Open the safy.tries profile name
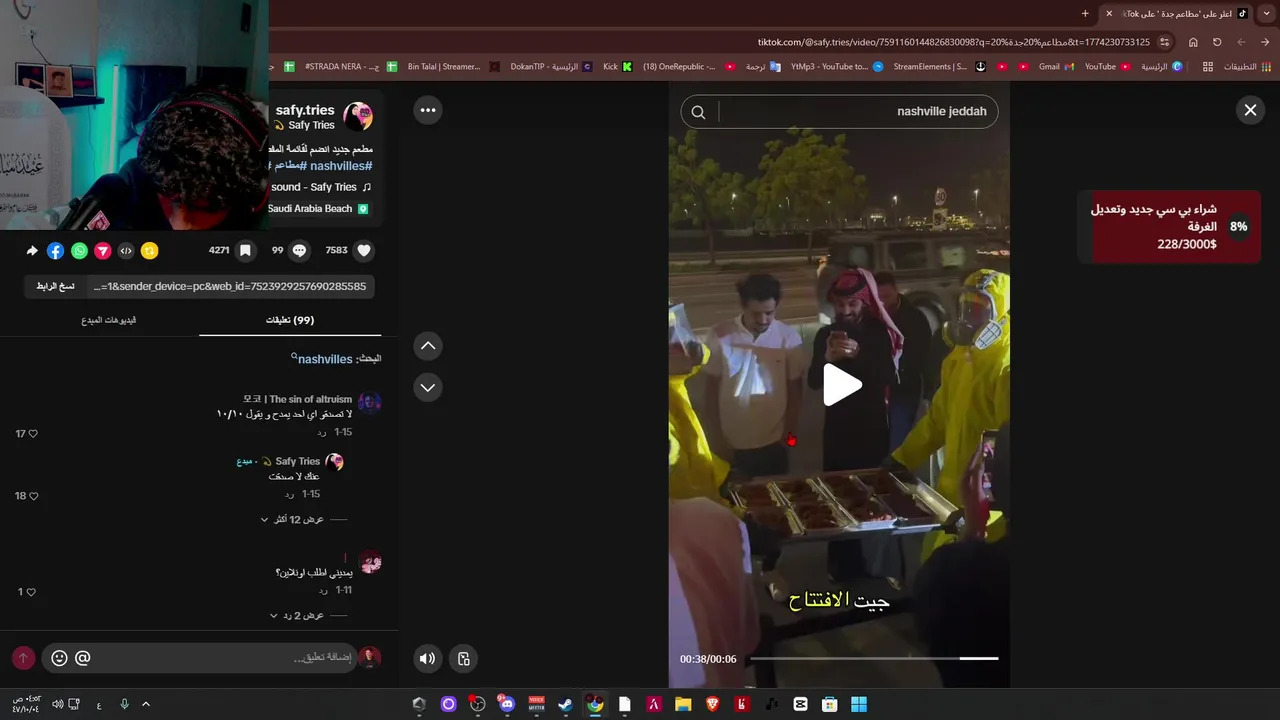 pos(305,110)
